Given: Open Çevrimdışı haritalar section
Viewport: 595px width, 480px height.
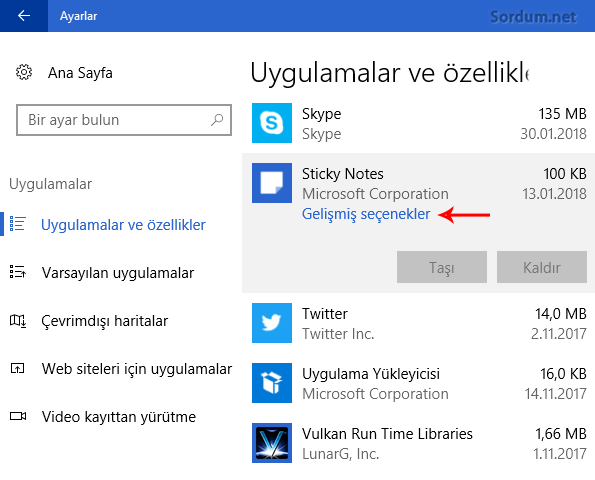Looking at the screenshot, I should pyautogui.click(x=104, y=321).
